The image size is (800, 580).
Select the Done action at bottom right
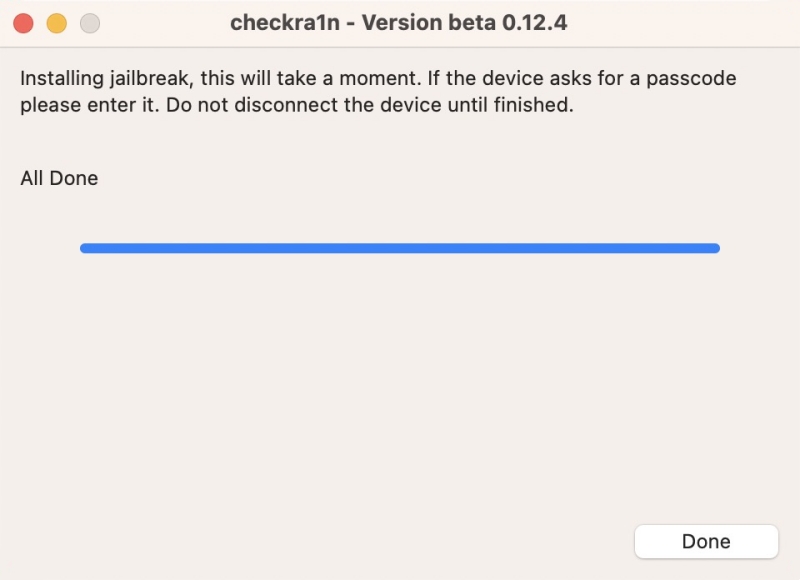tap(705, 541)
